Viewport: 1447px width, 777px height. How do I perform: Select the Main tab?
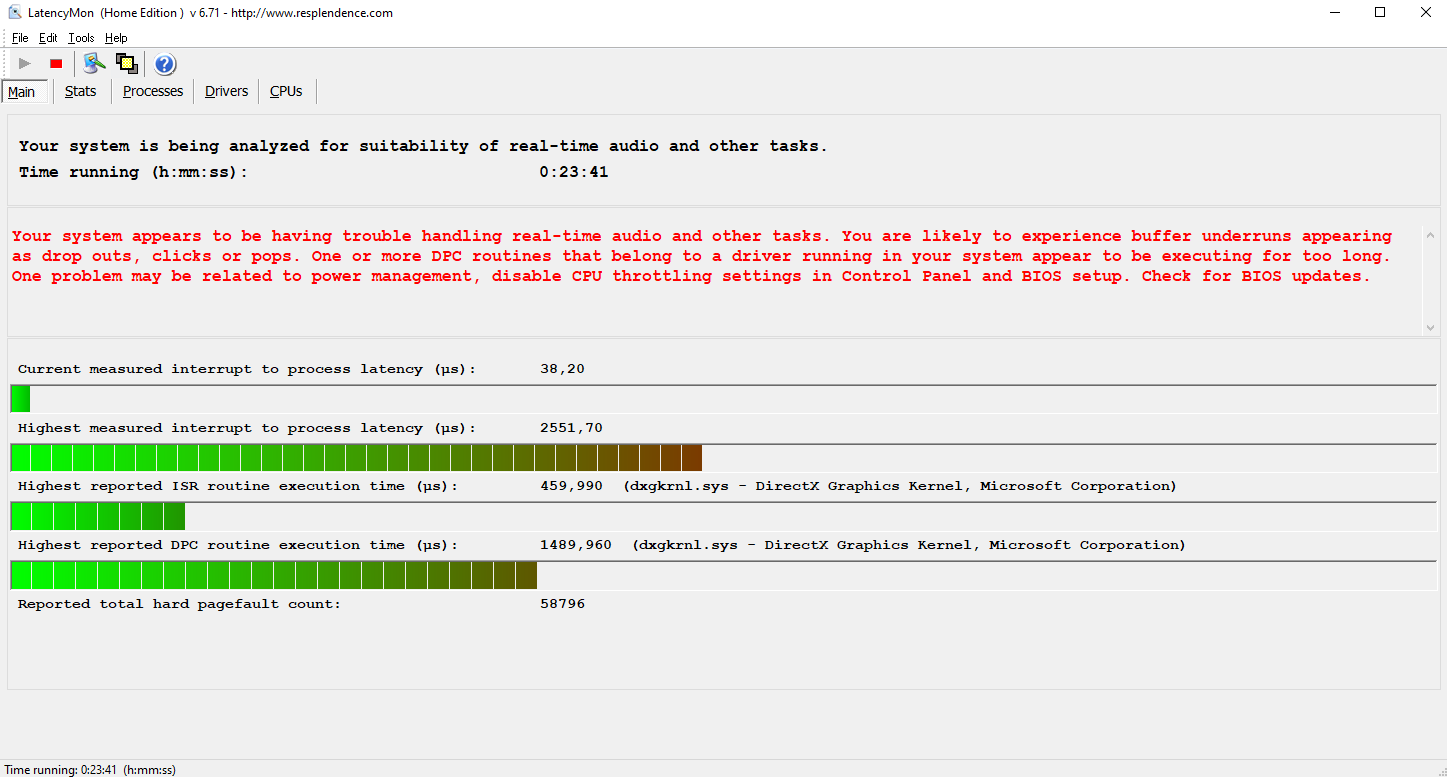coord(22,92)
